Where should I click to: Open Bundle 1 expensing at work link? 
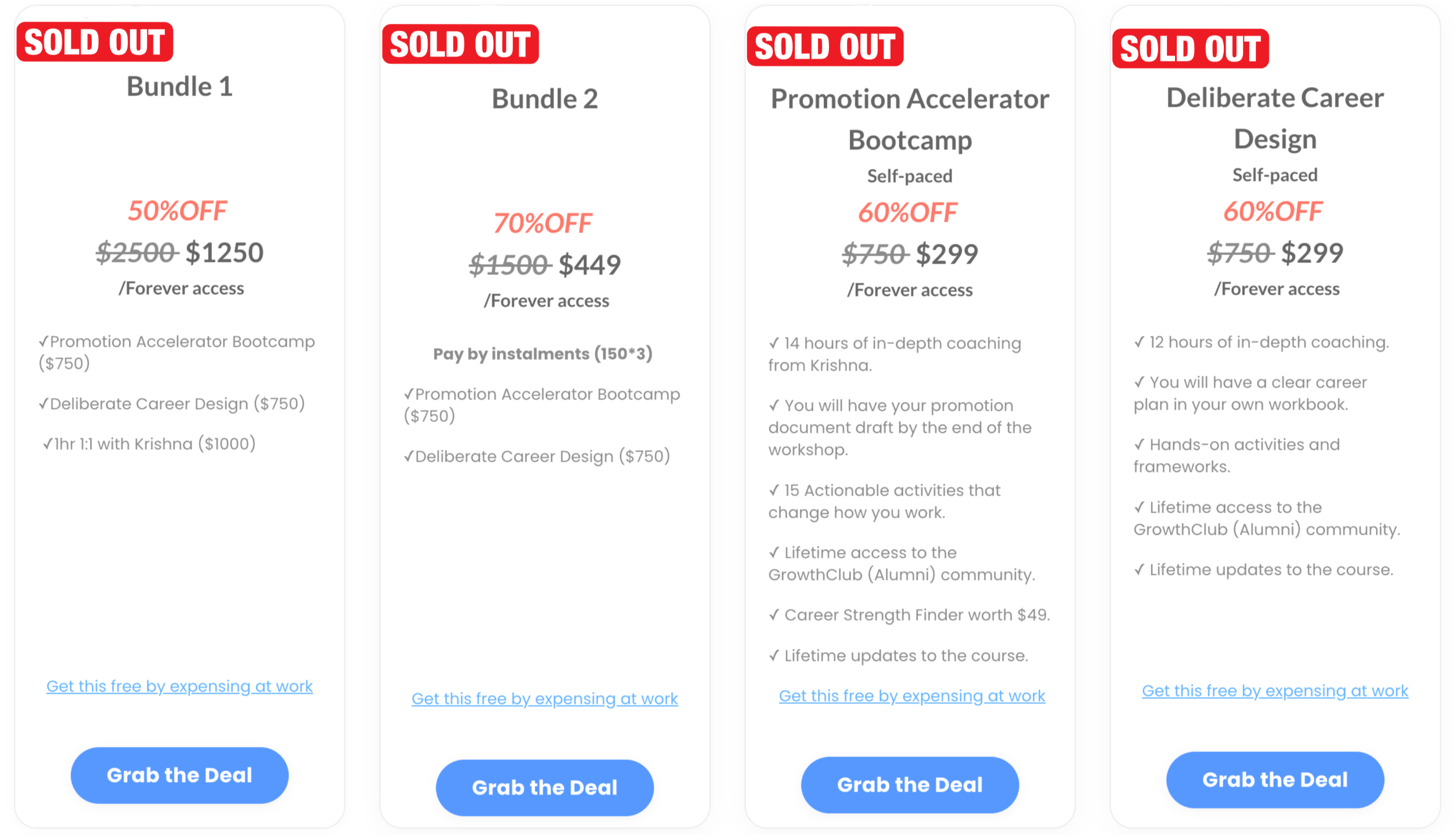pos(179,686)
